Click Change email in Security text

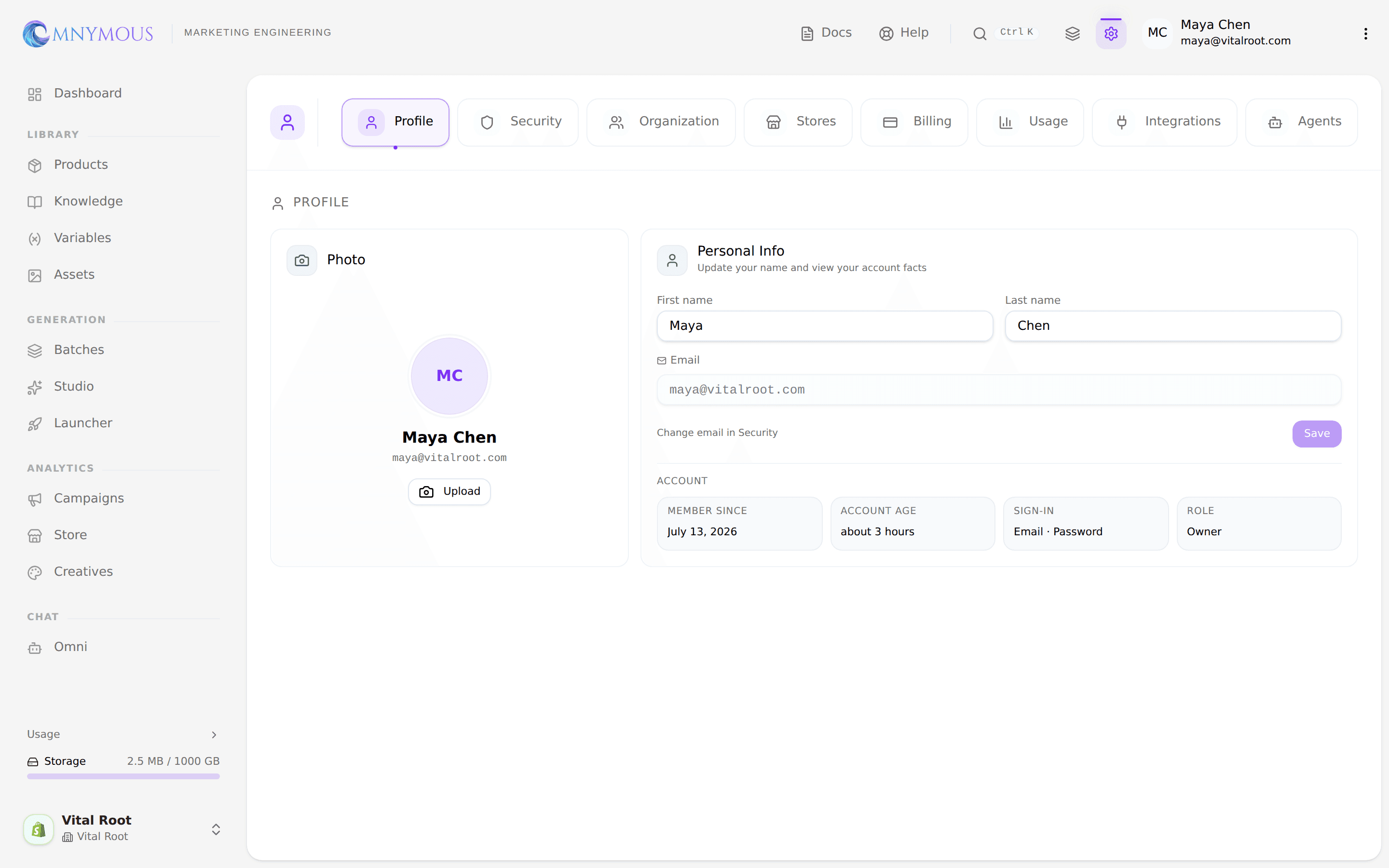click(717, 433)
